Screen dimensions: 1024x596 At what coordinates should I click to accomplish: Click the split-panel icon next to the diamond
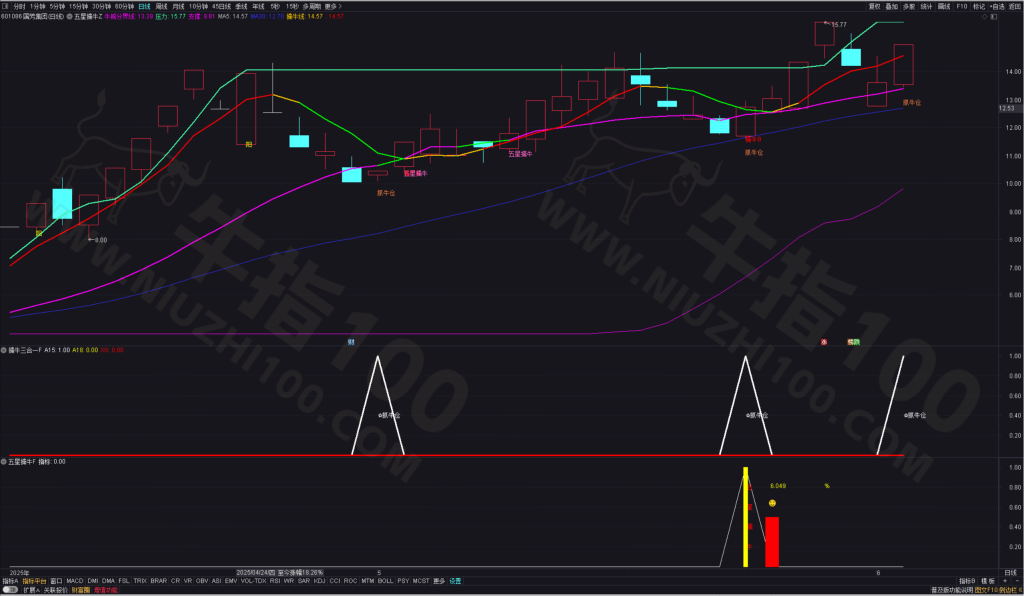pos(993,17)
